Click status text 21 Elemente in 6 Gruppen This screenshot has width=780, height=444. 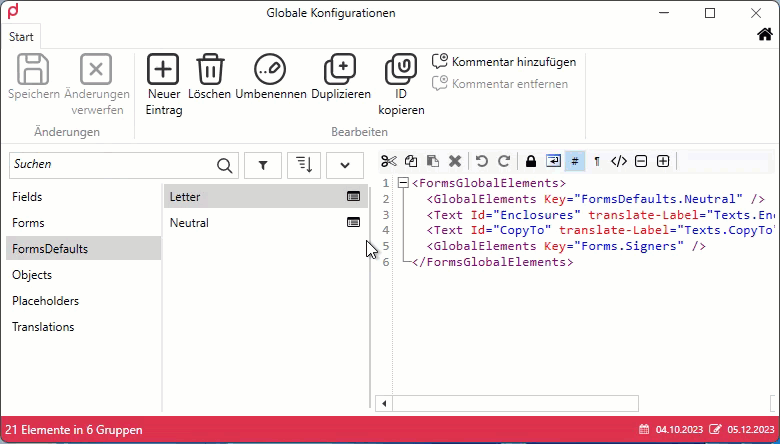[x=74, y=430]
